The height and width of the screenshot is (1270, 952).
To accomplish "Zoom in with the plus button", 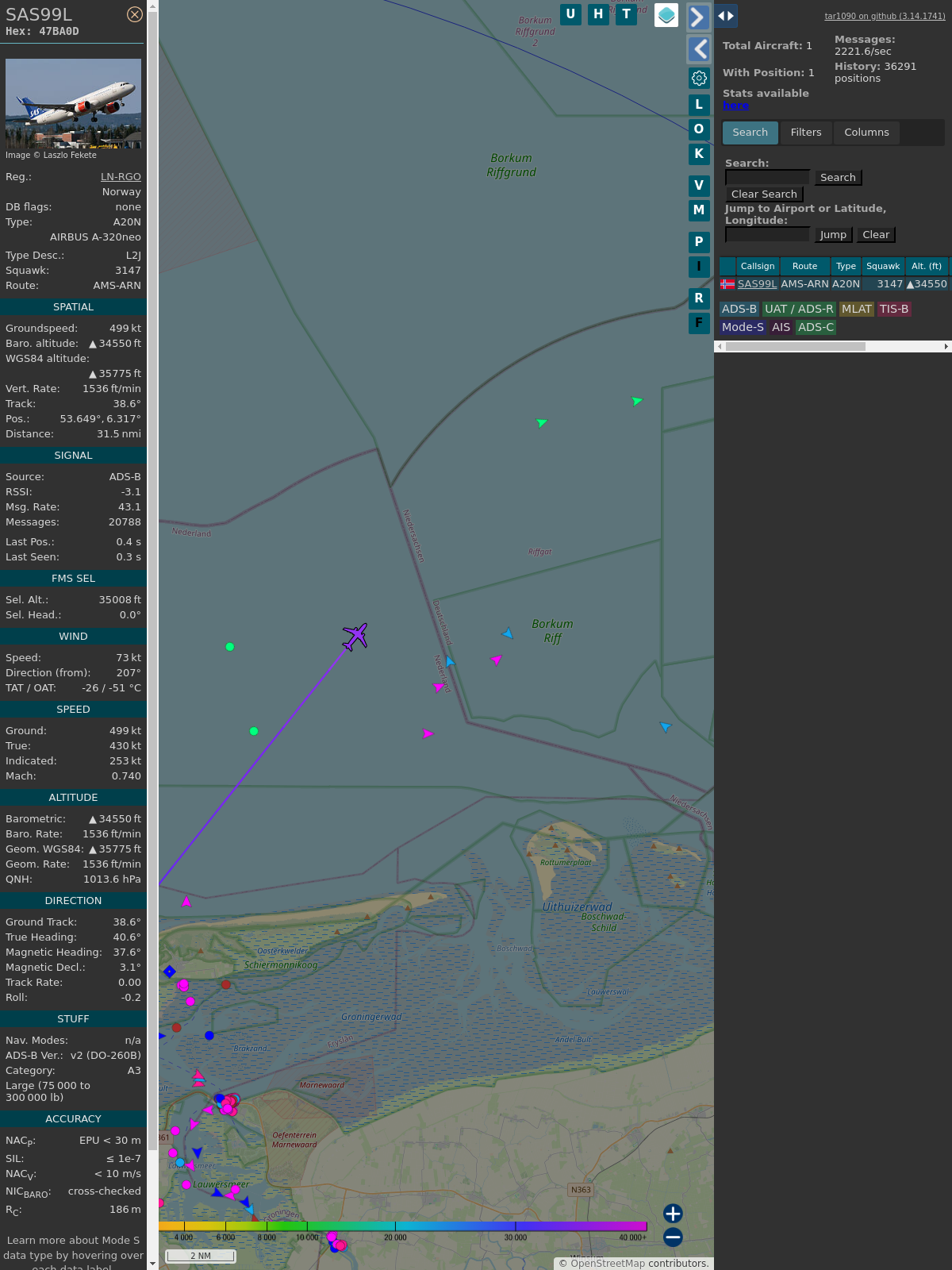I will click(x=673, y=1214).
